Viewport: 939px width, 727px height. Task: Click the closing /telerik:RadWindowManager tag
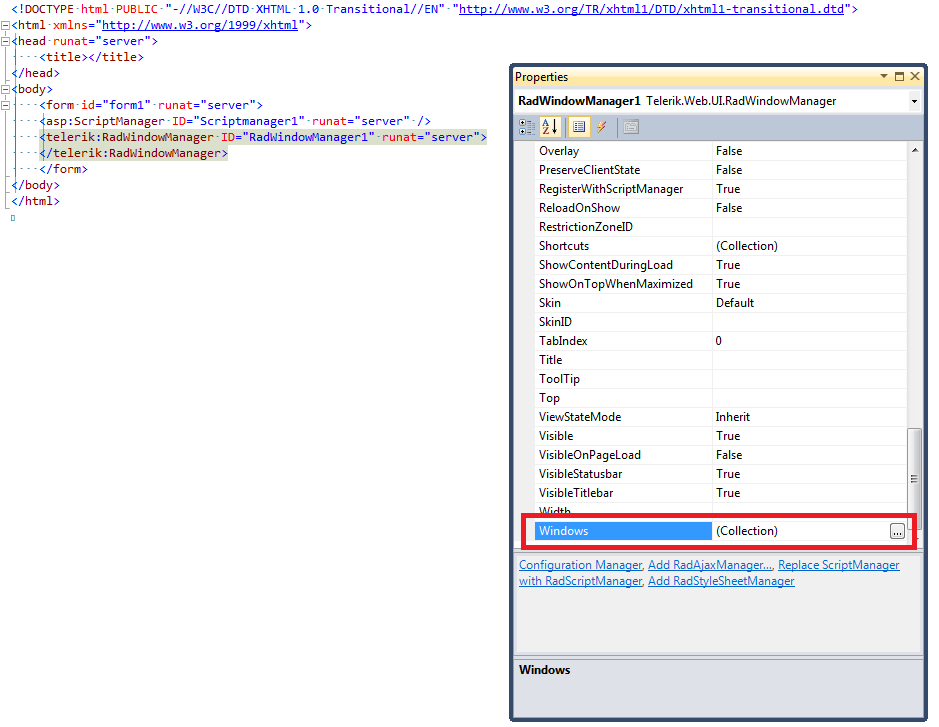(x=134, y=153)
